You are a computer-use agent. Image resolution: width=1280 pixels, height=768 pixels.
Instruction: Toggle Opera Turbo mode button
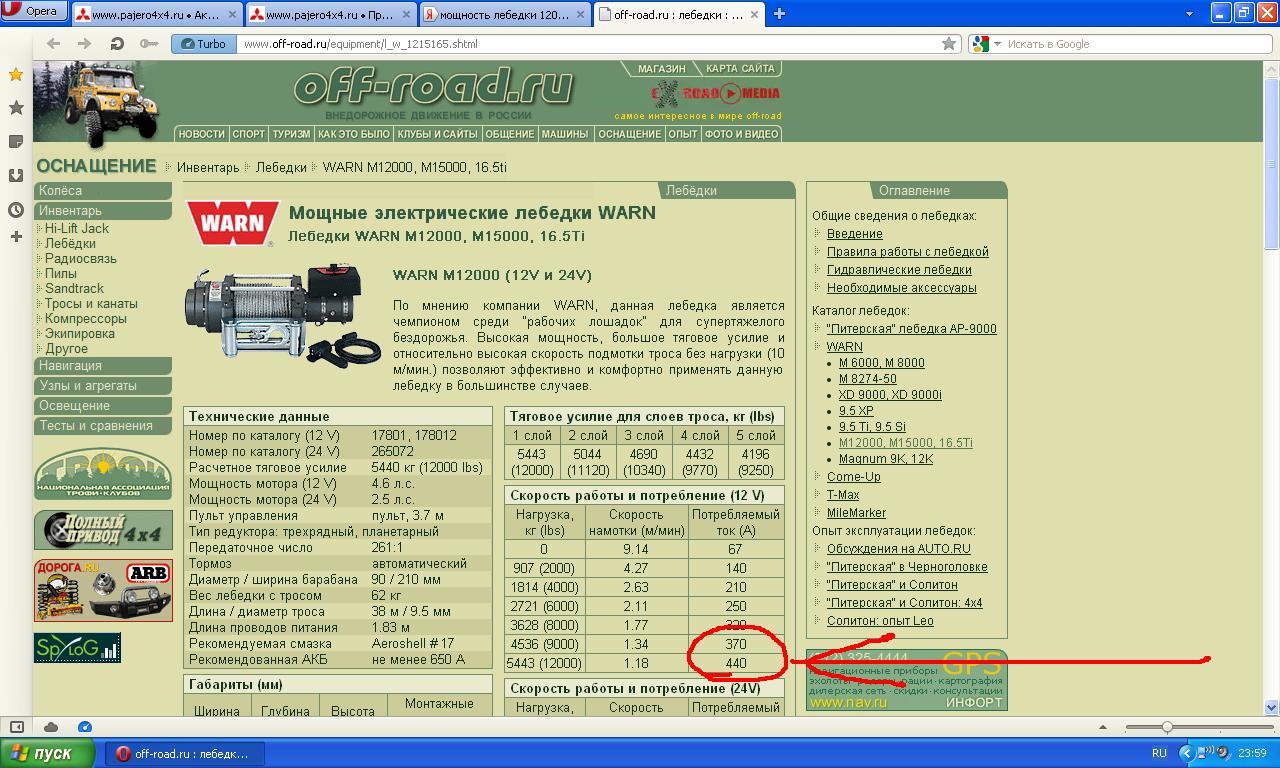point(203,44)
